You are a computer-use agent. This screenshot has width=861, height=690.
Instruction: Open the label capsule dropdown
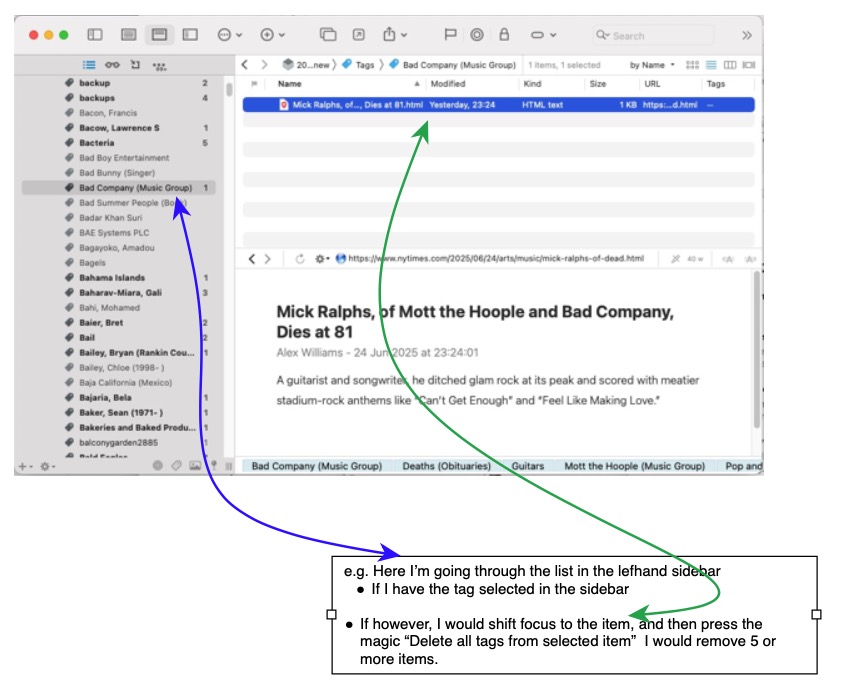tap(543, 35)
